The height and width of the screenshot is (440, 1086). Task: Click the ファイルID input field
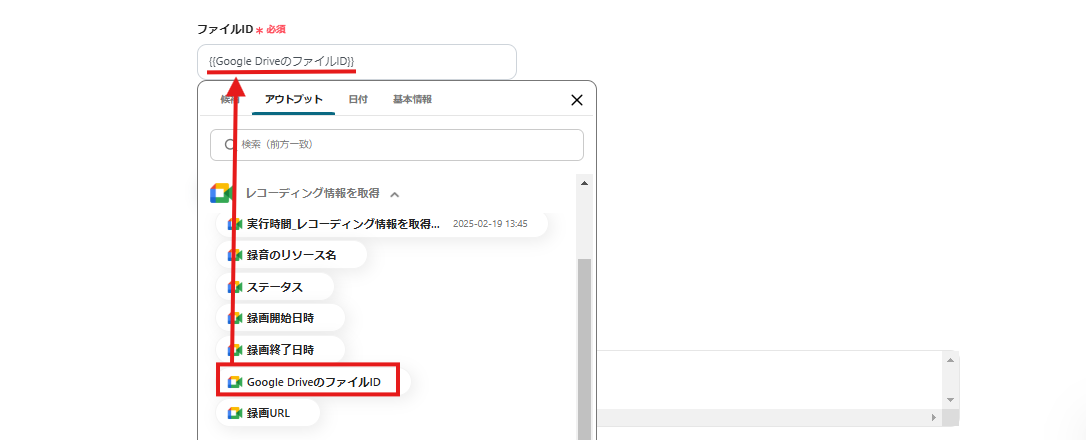tap(357, 62)
